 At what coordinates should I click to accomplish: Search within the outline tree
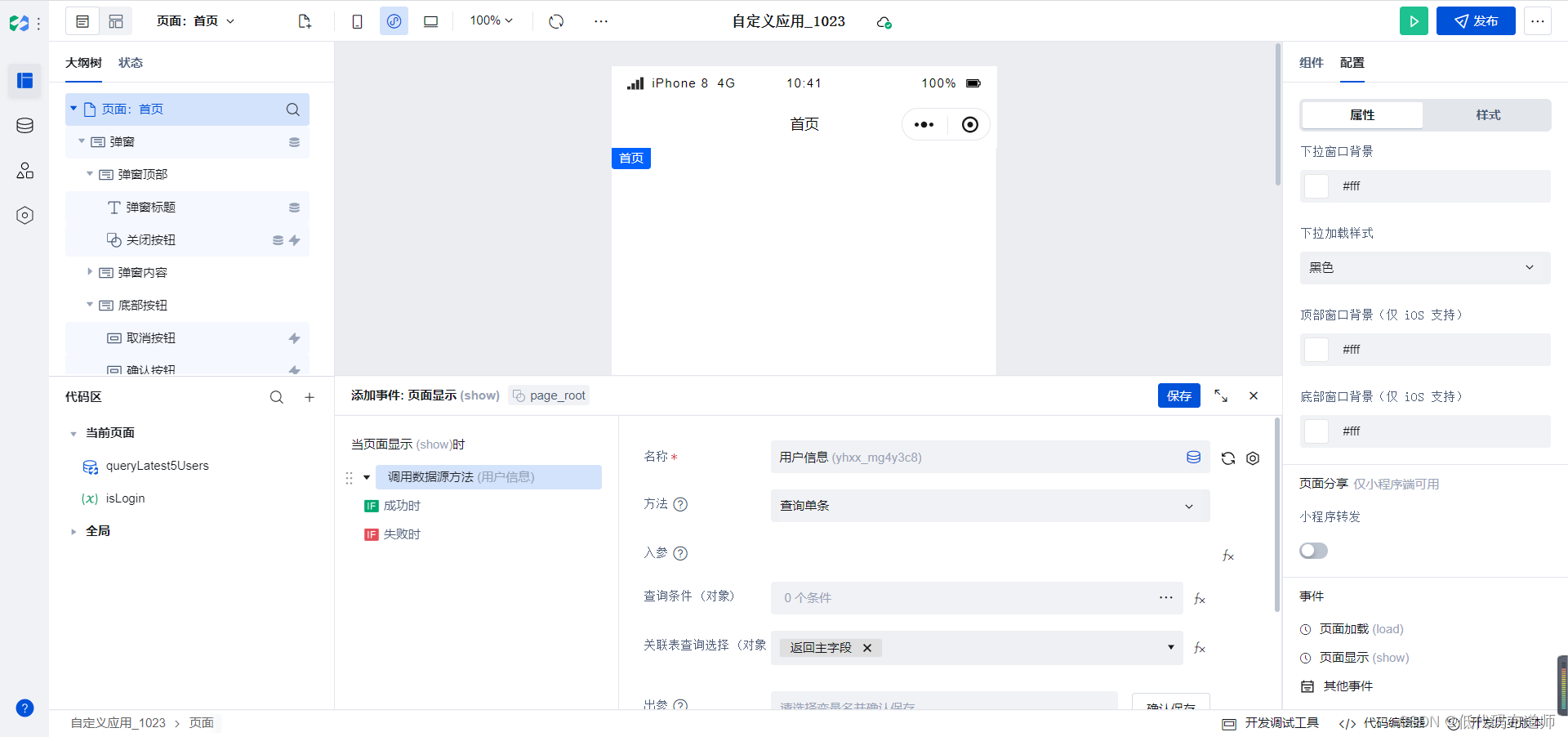coord(292,109)
